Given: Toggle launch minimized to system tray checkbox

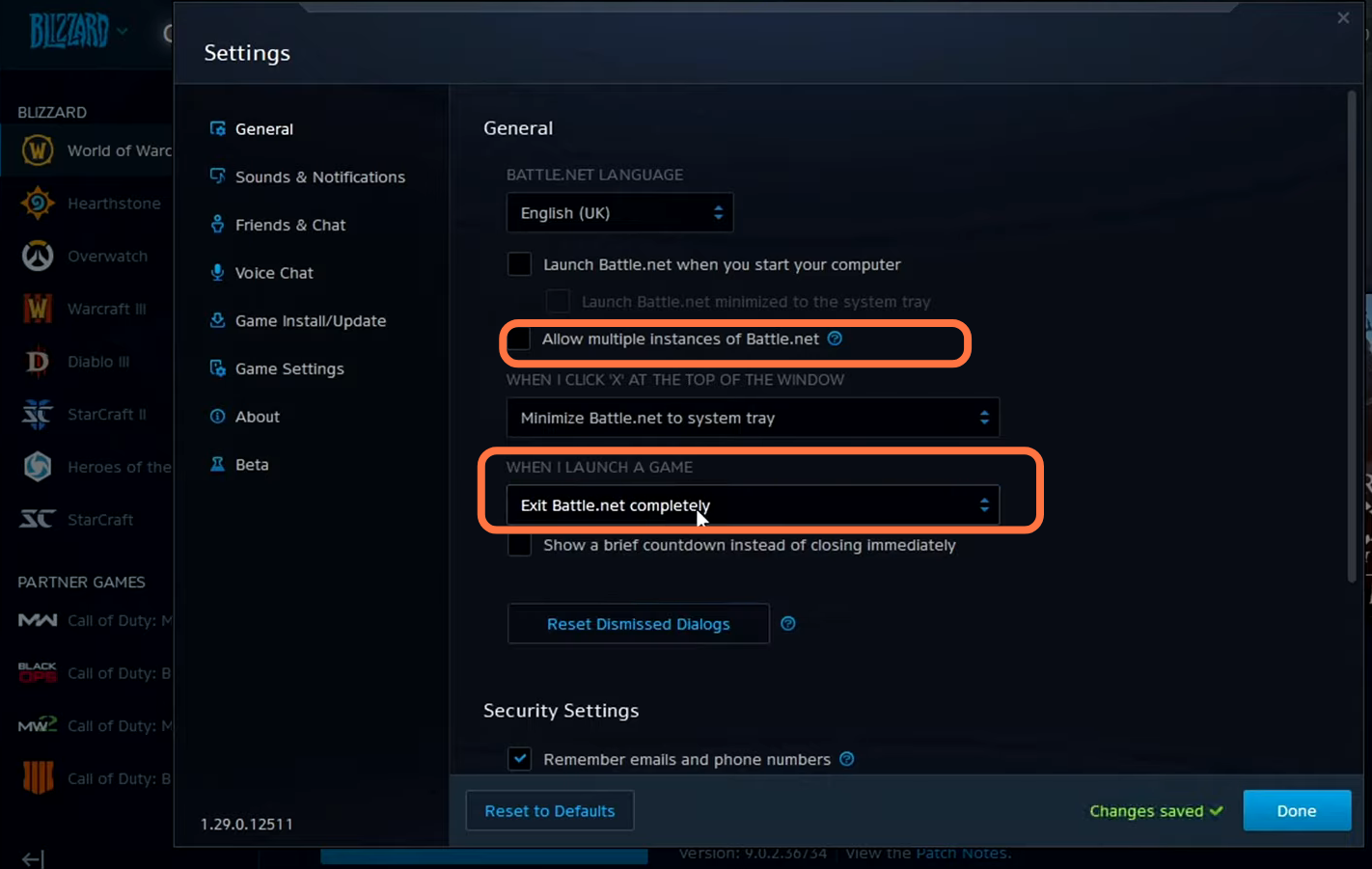Looking at the screenshot, I should (x=558, y=301).
